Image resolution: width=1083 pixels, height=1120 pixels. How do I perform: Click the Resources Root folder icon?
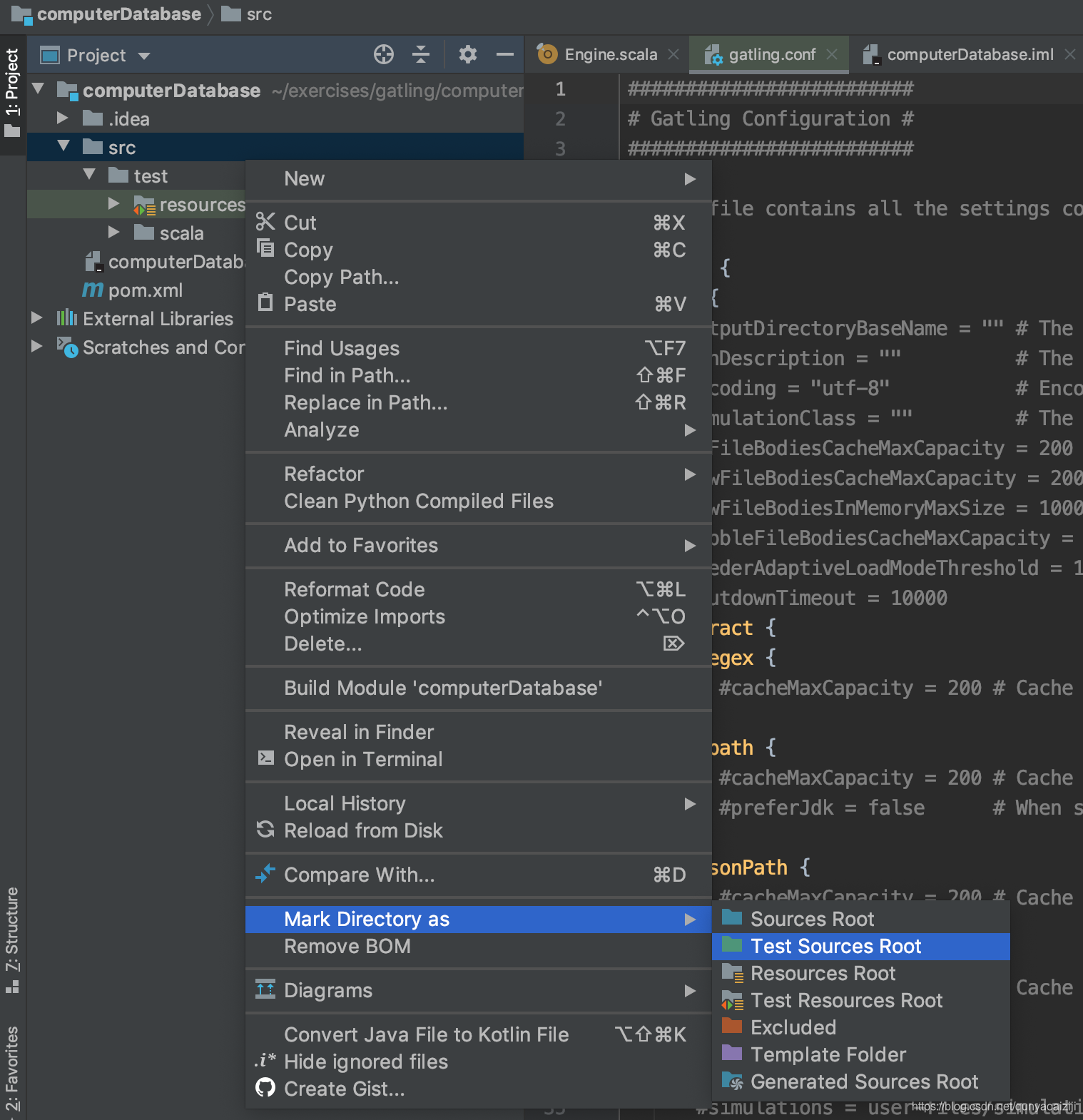coord(733,972)
